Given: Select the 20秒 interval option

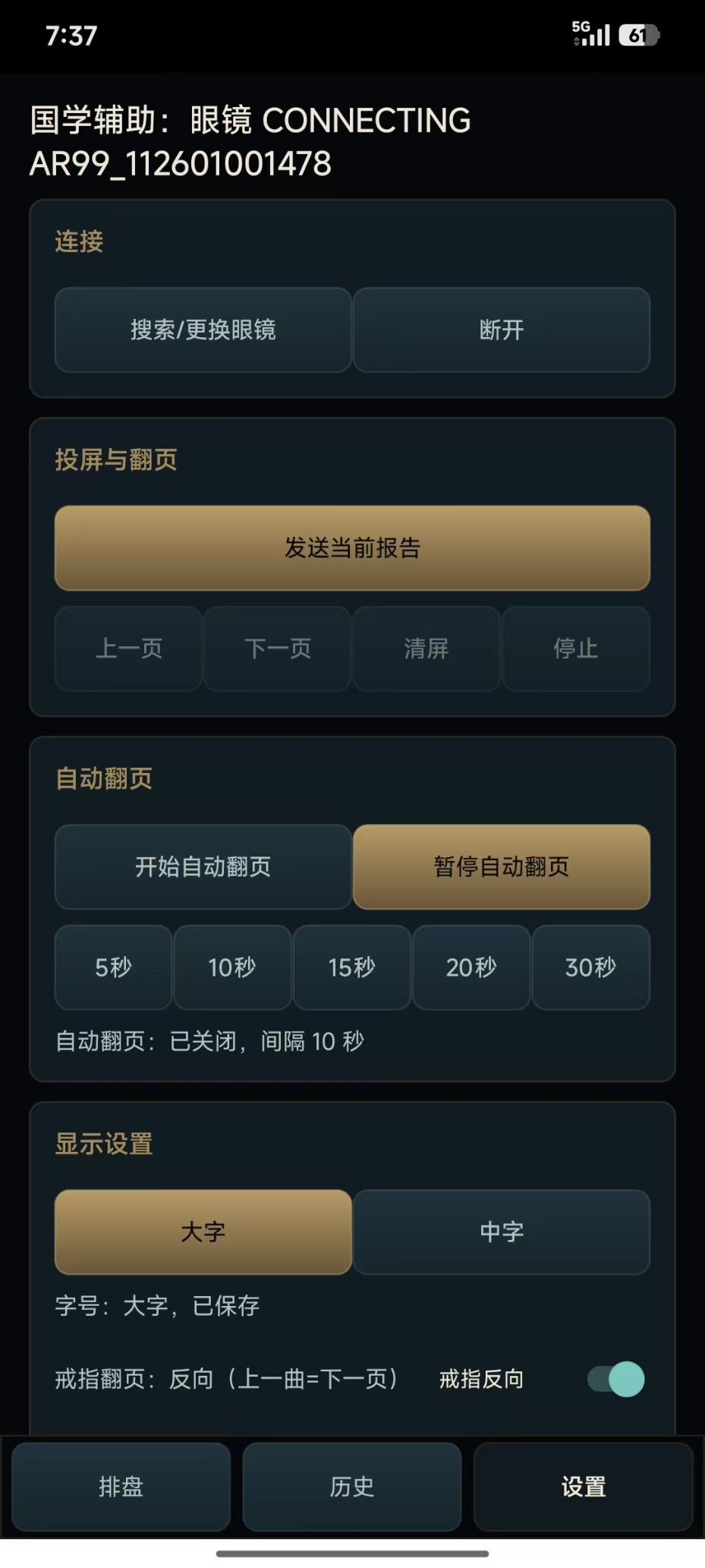Looking at the screenshot, I should 471,967.
